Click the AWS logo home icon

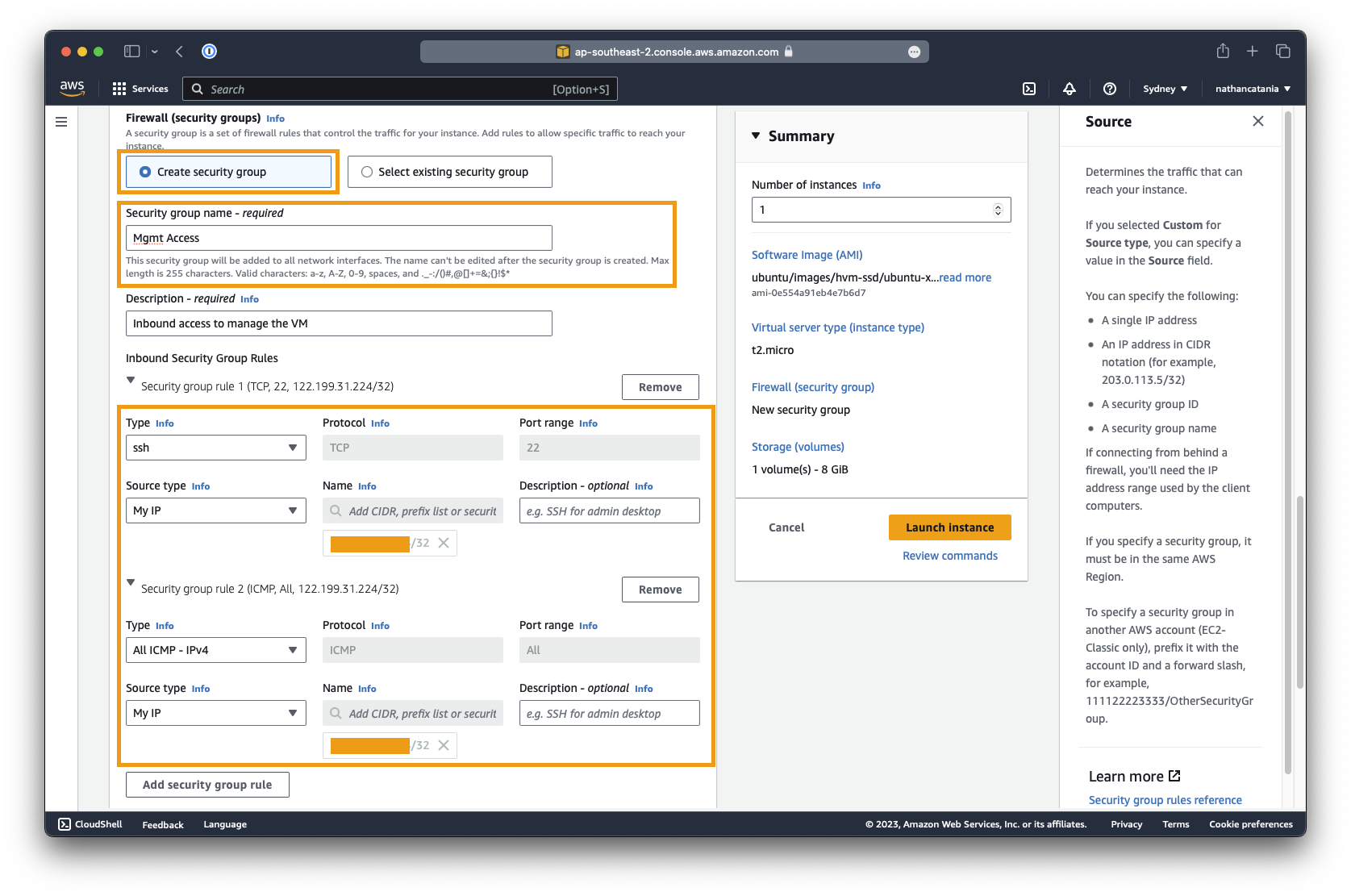pyautogui.click(x=73, y=89)
